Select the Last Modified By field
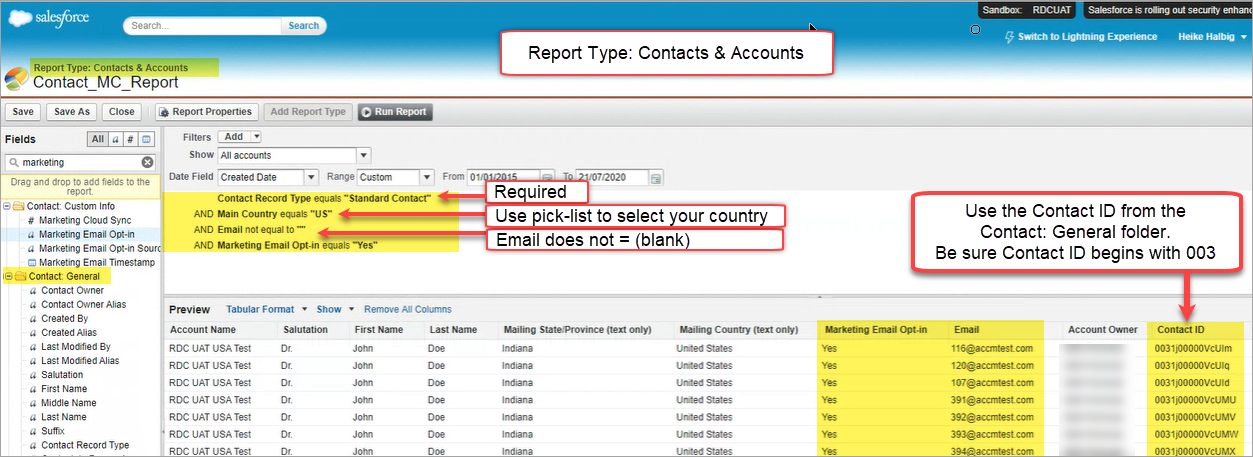 (x=75, y=346)
